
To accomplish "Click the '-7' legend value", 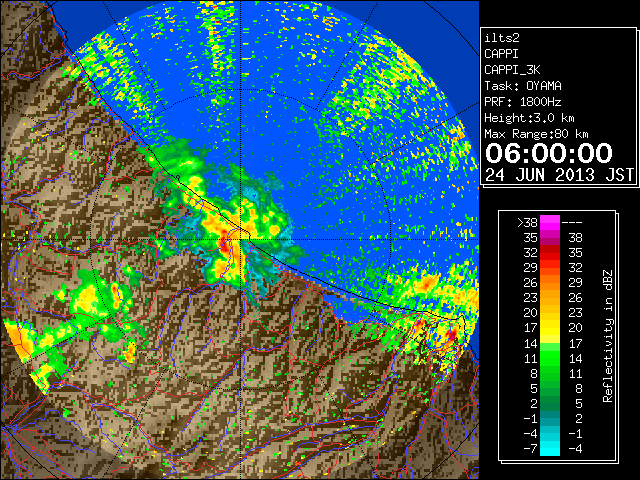I will click(531, 449).
